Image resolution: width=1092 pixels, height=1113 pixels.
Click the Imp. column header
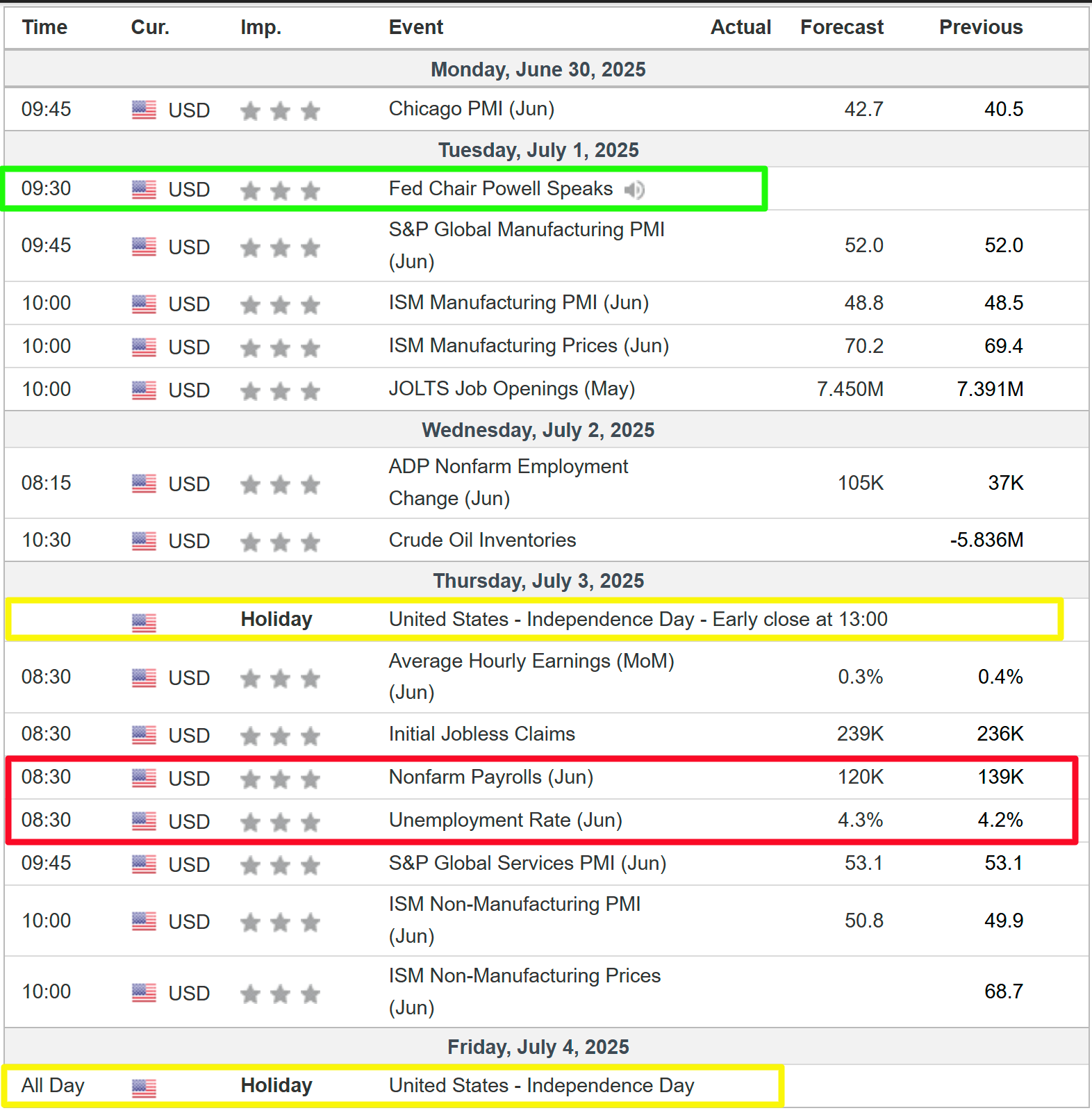[x=260, y=27]
